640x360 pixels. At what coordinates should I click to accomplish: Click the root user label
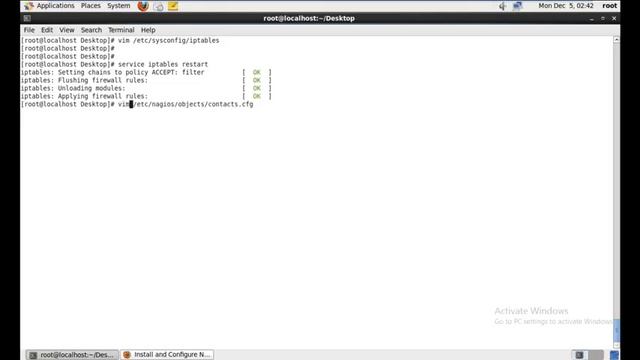[x=609, y=6]
